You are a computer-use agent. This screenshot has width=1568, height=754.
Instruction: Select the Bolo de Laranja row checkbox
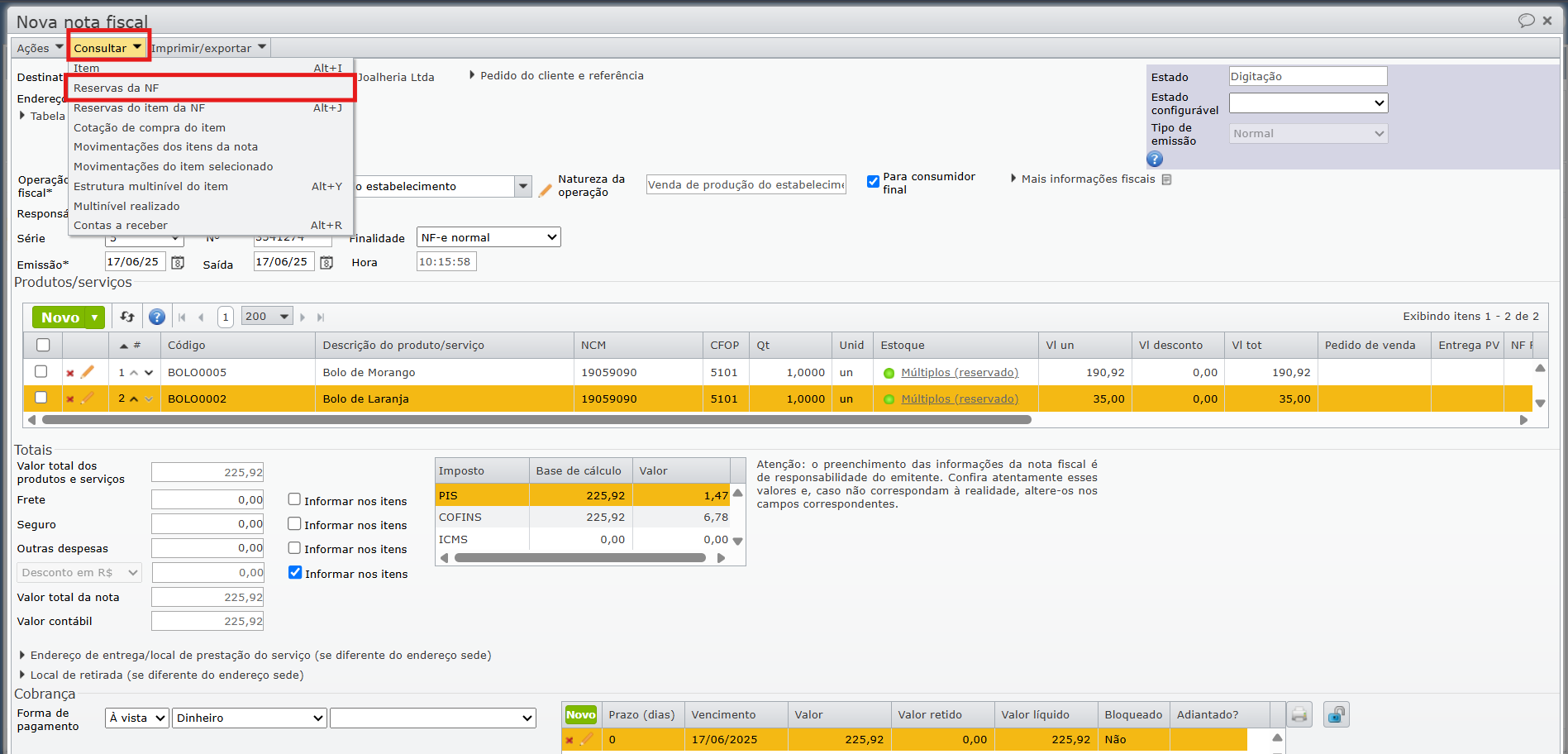[41, 398]
